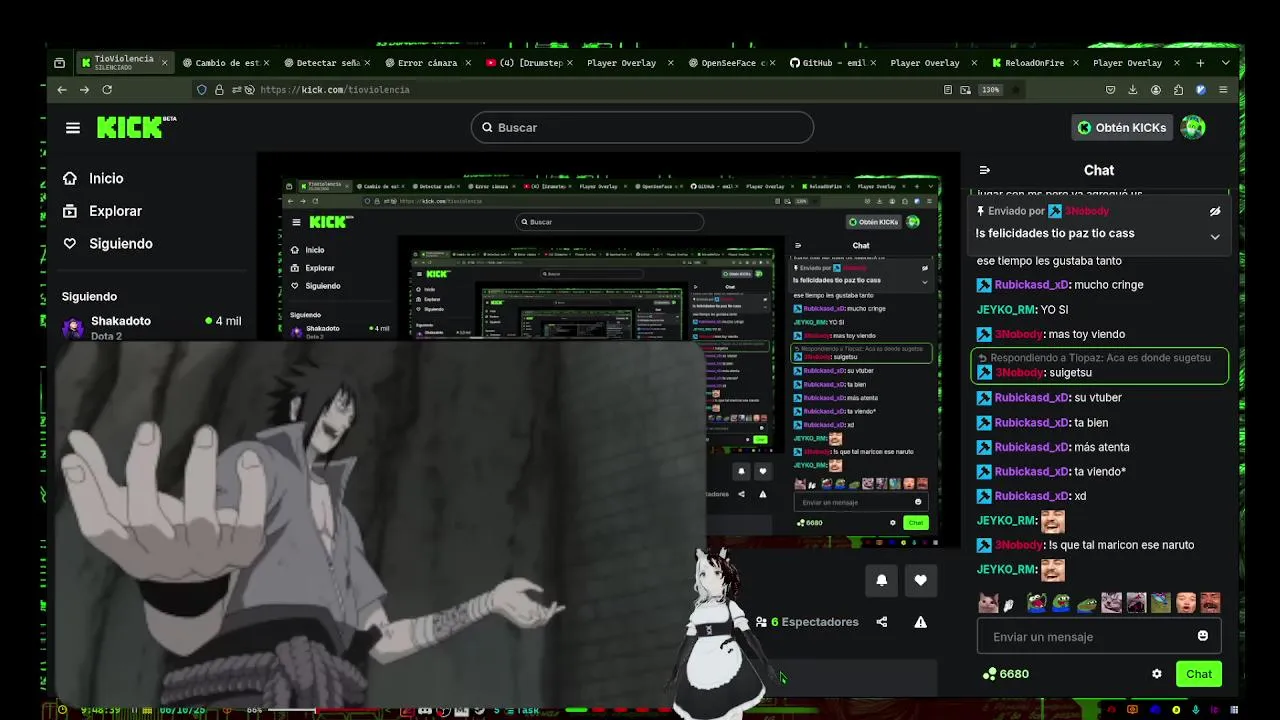Click the stream video player

click(608, 350)
